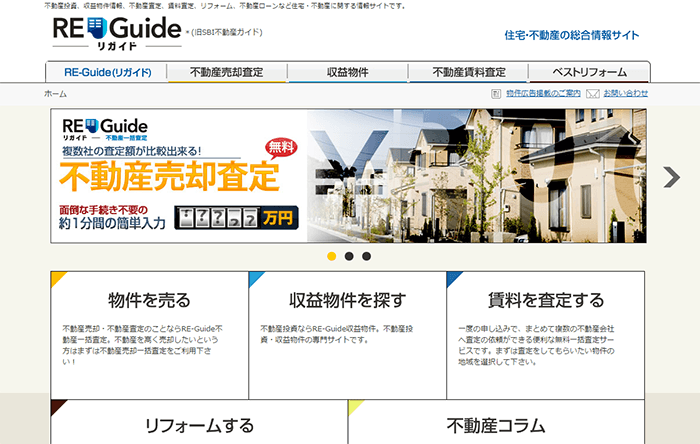The image size is (700, 444).
Task: Click the document icon beside 物件広告掲載のご案内
Action: [x=496, y=94]
